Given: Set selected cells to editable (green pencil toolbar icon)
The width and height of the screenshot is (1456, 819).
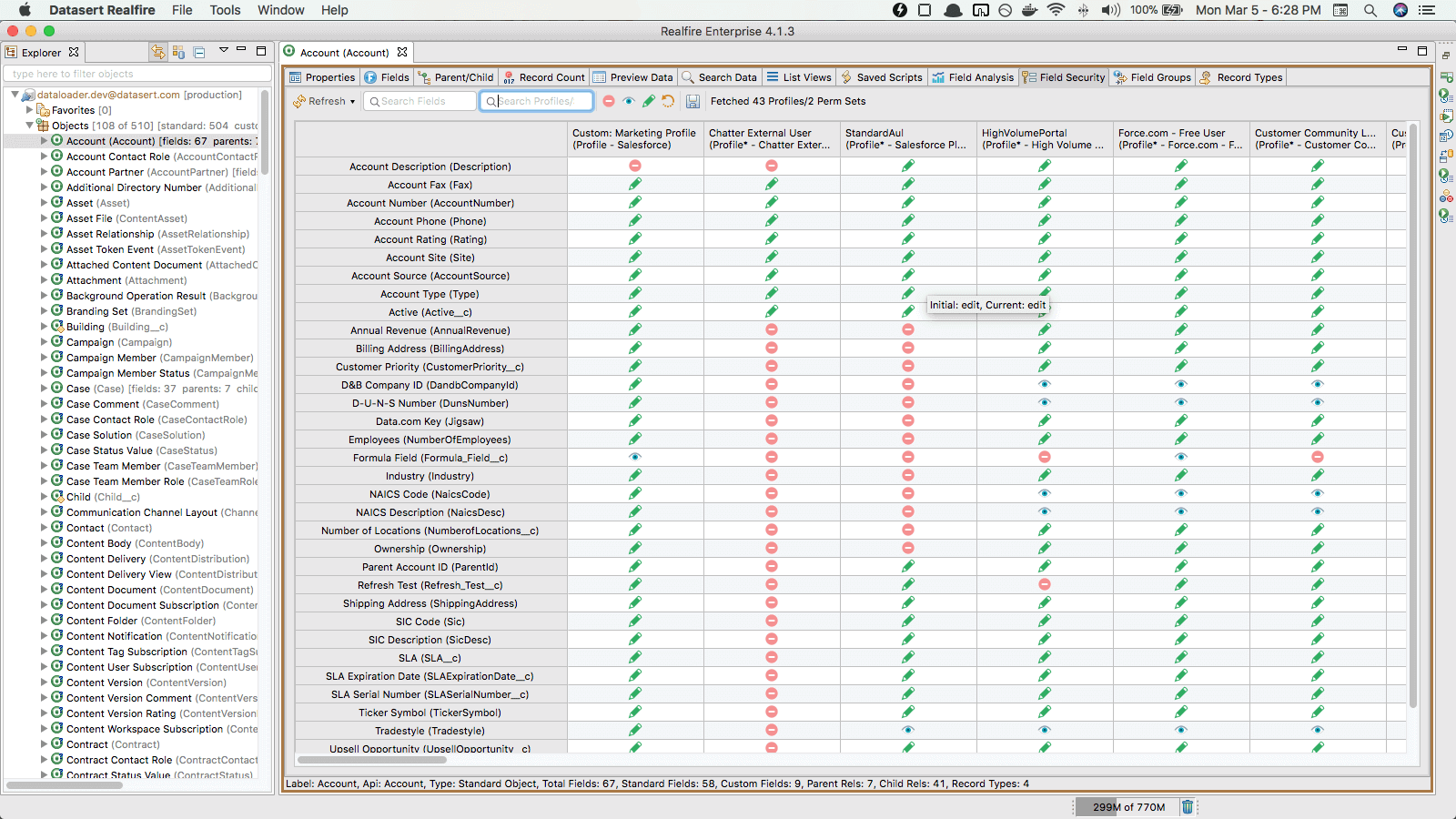Looking at the screenshot, I should pyautogui.click(x=649, y=101).
